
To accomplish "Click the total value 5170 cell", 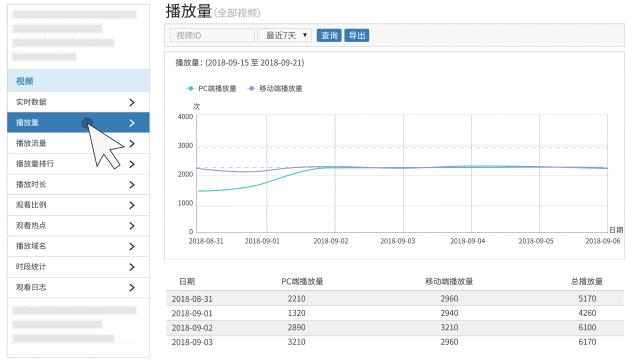I will tap(587, 299).
